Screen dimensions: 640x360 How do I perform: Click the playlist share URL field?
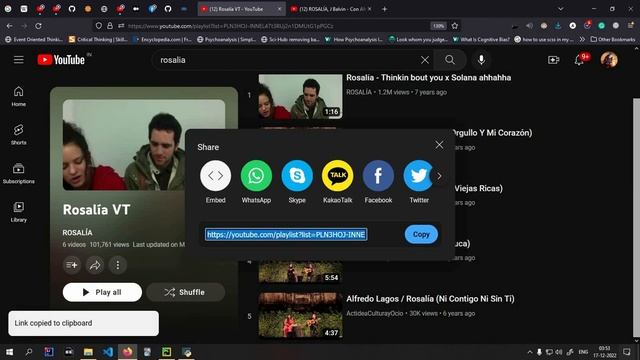click(286, 234)
